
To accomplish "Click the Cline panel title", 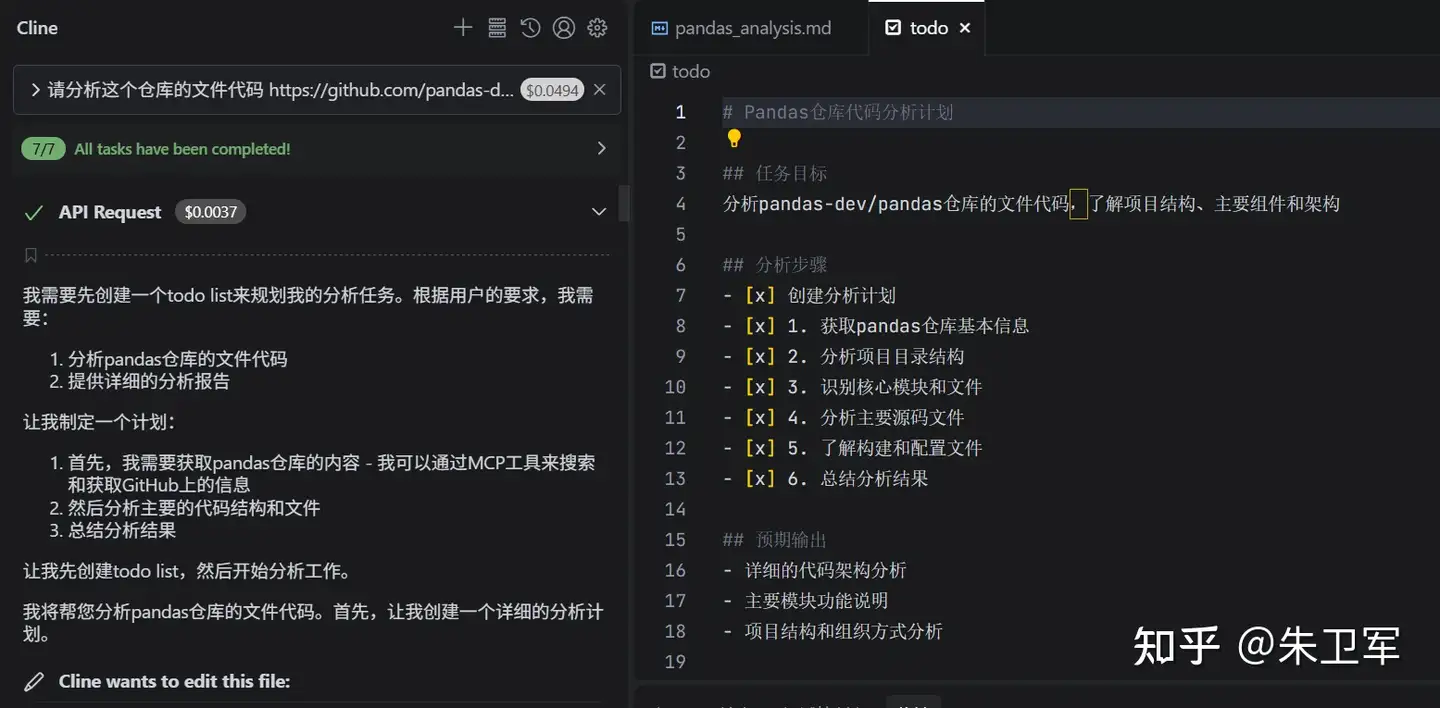I will pos(37,28).
